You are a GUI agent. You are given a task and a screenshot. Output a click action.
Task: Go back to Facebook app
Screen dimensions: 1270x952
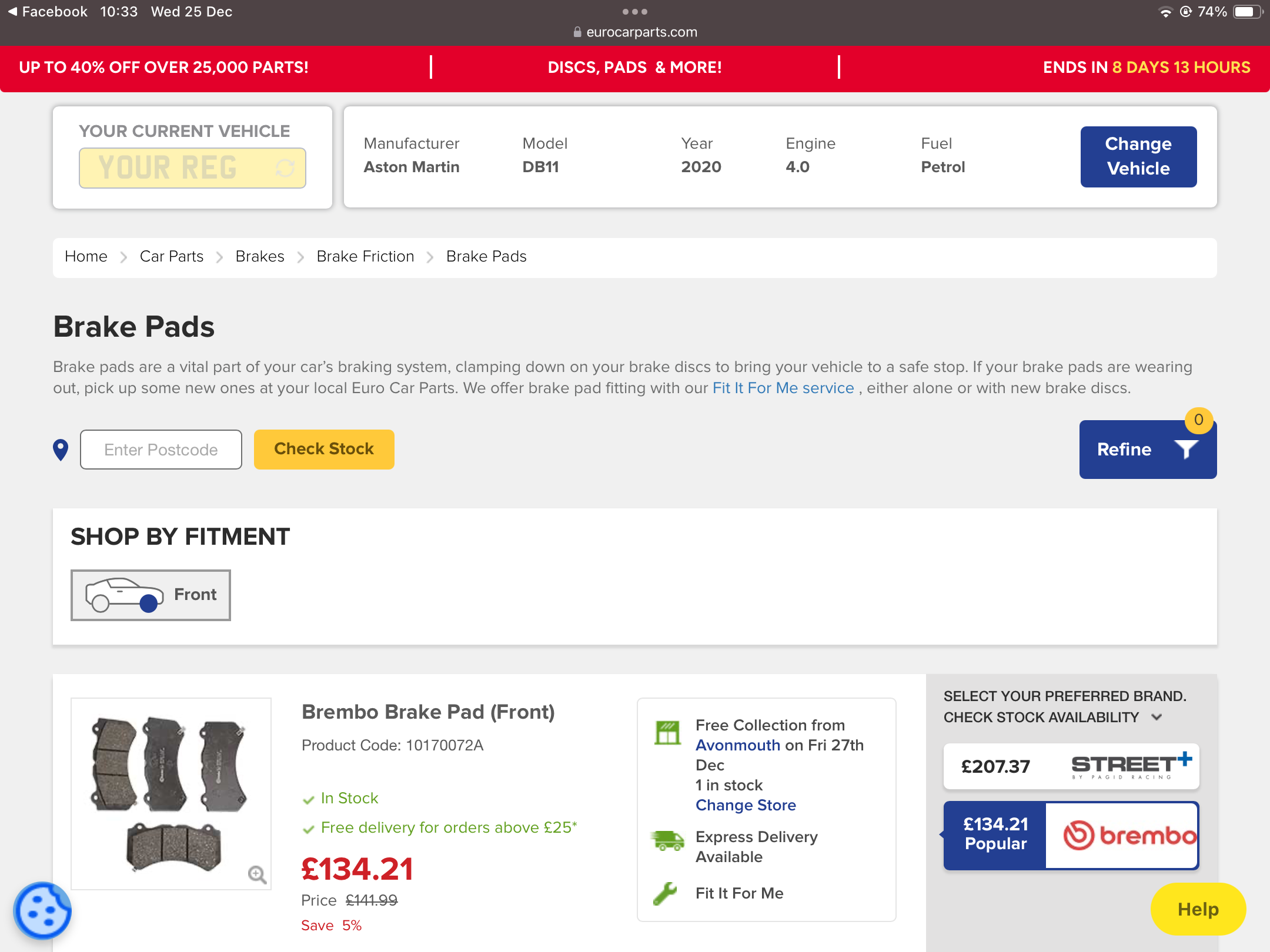click(47, 12)
